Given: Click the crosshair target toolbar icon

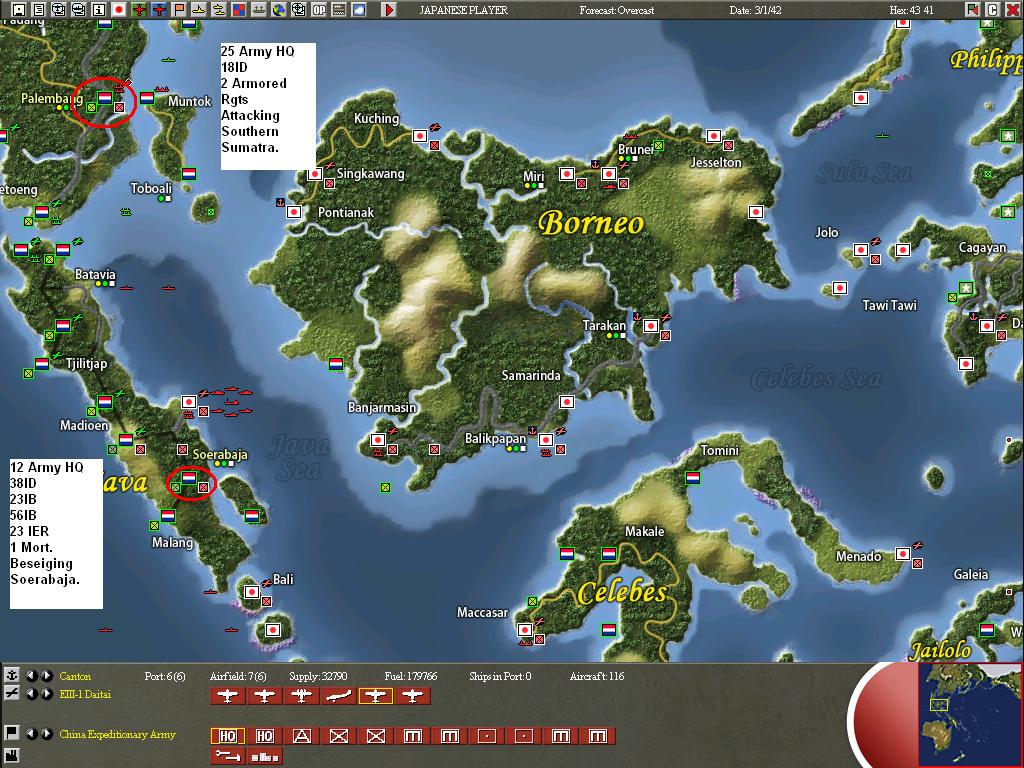Looking at the screenshot, I should click(x=298, y=10).
